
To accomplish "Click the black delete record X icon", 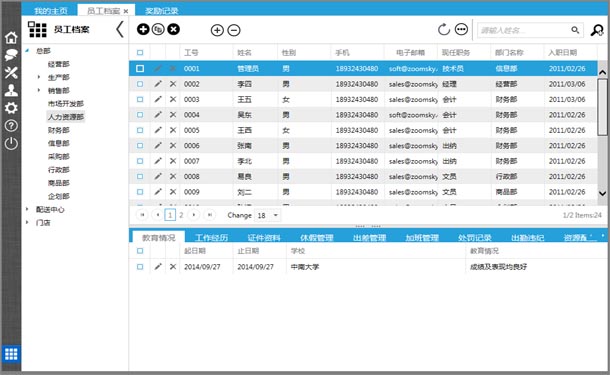I will [x=174, y=29].
